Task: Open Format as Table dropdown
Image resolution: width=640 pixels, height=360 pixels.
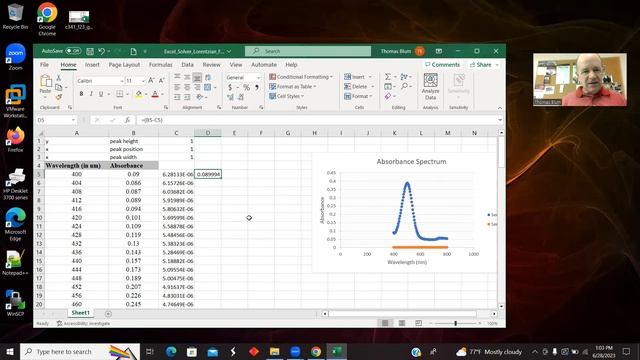Action: [293, 87]
